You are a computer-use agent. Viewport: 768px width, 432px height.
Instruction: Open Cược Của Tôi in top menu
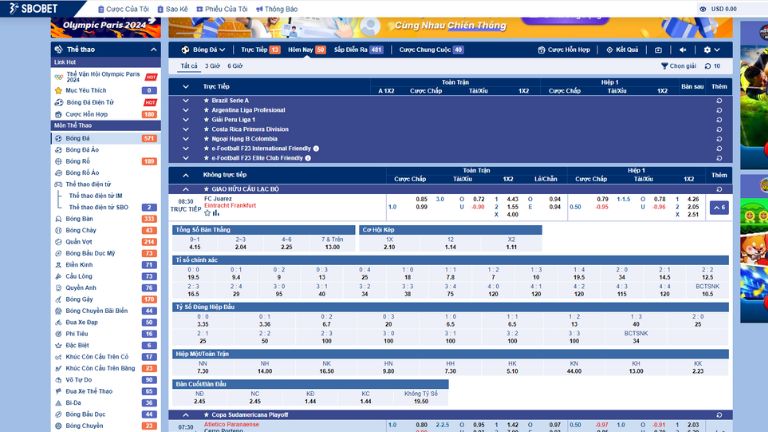point(123,9)
